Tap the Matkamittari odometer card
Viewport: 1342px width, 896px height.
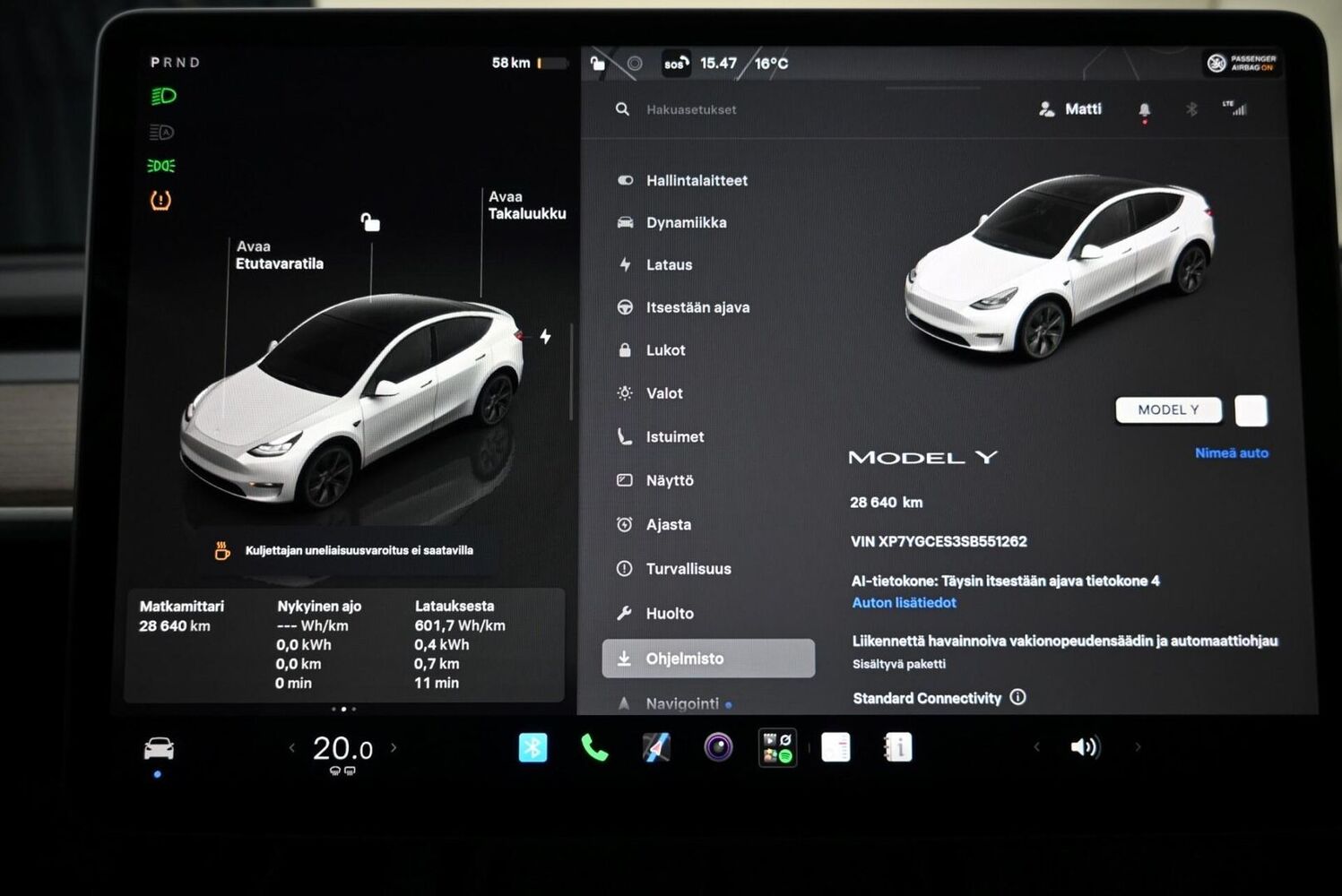point(182,616)
